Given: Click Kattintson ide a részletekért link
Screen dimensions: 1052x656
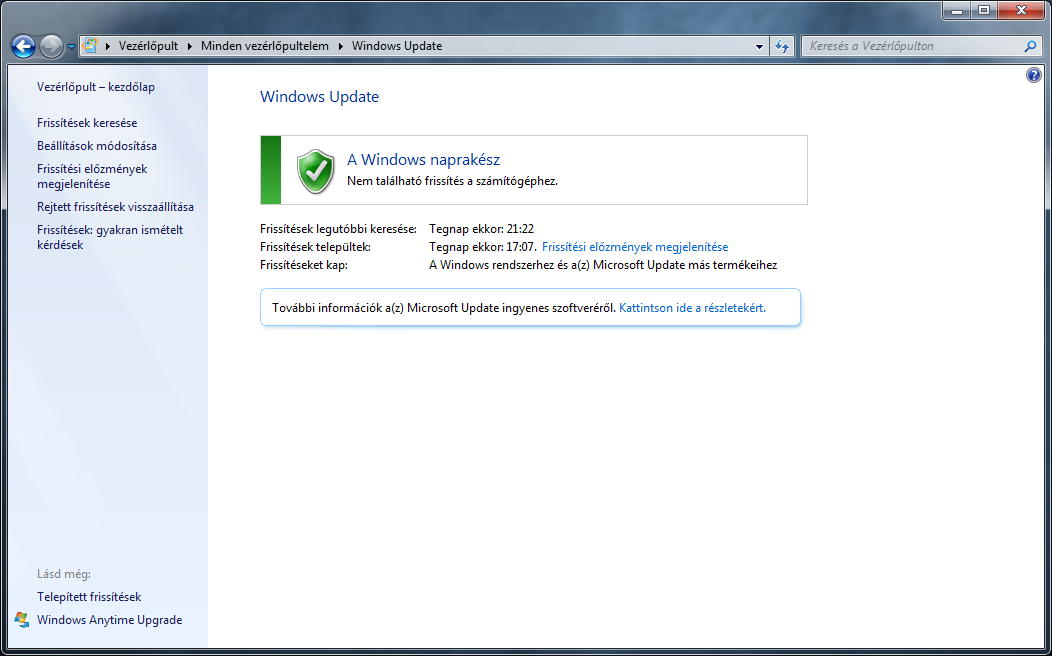Looking at the screenshot, I should [x=692, y=308].
